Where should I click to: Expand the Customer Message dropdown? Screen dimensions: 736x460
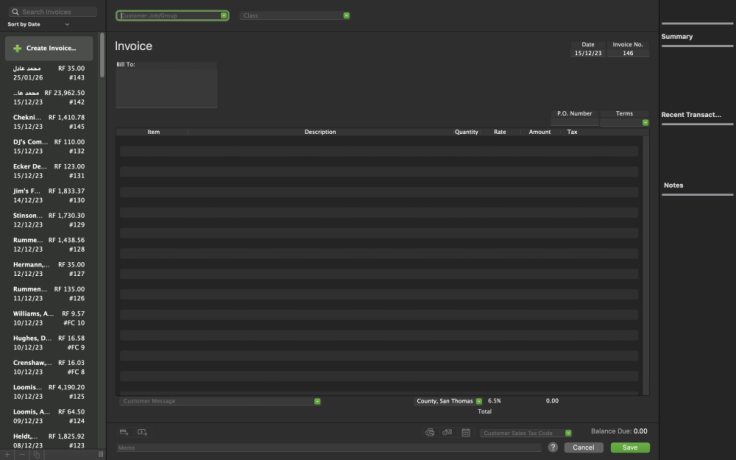317,401
